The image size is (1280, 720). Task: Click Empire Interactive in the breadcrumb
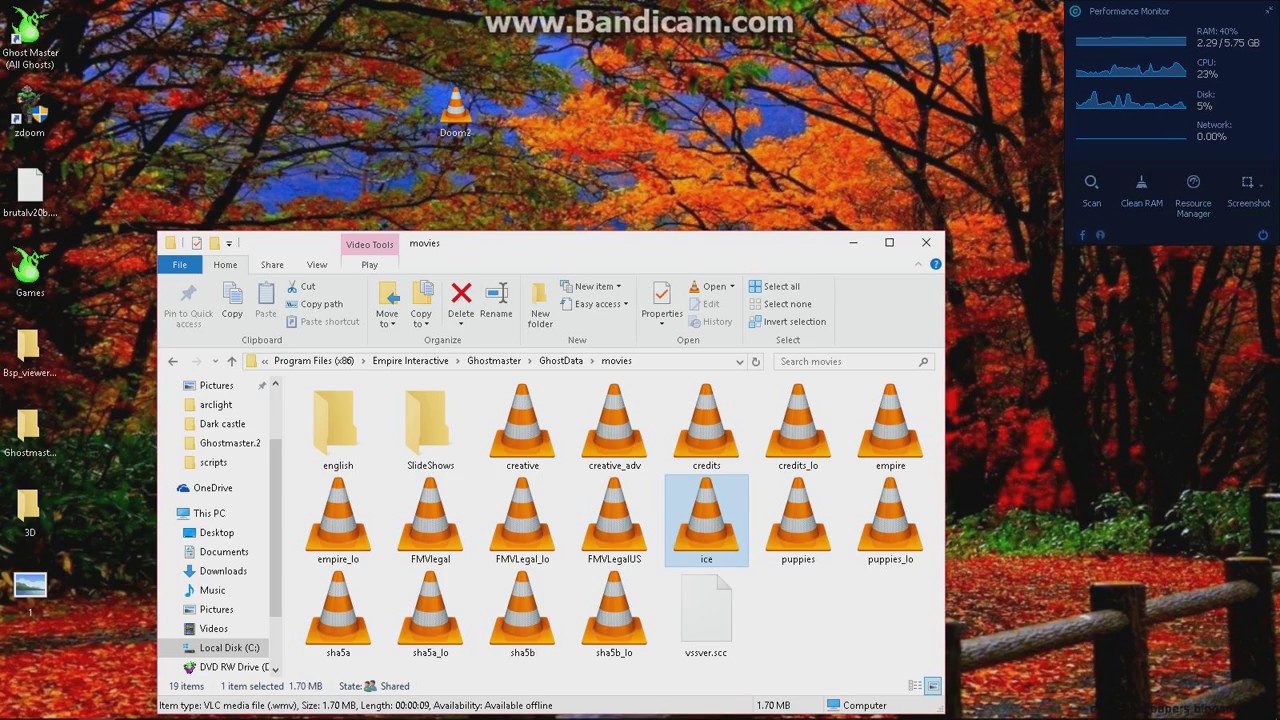[x=410, y=361]
